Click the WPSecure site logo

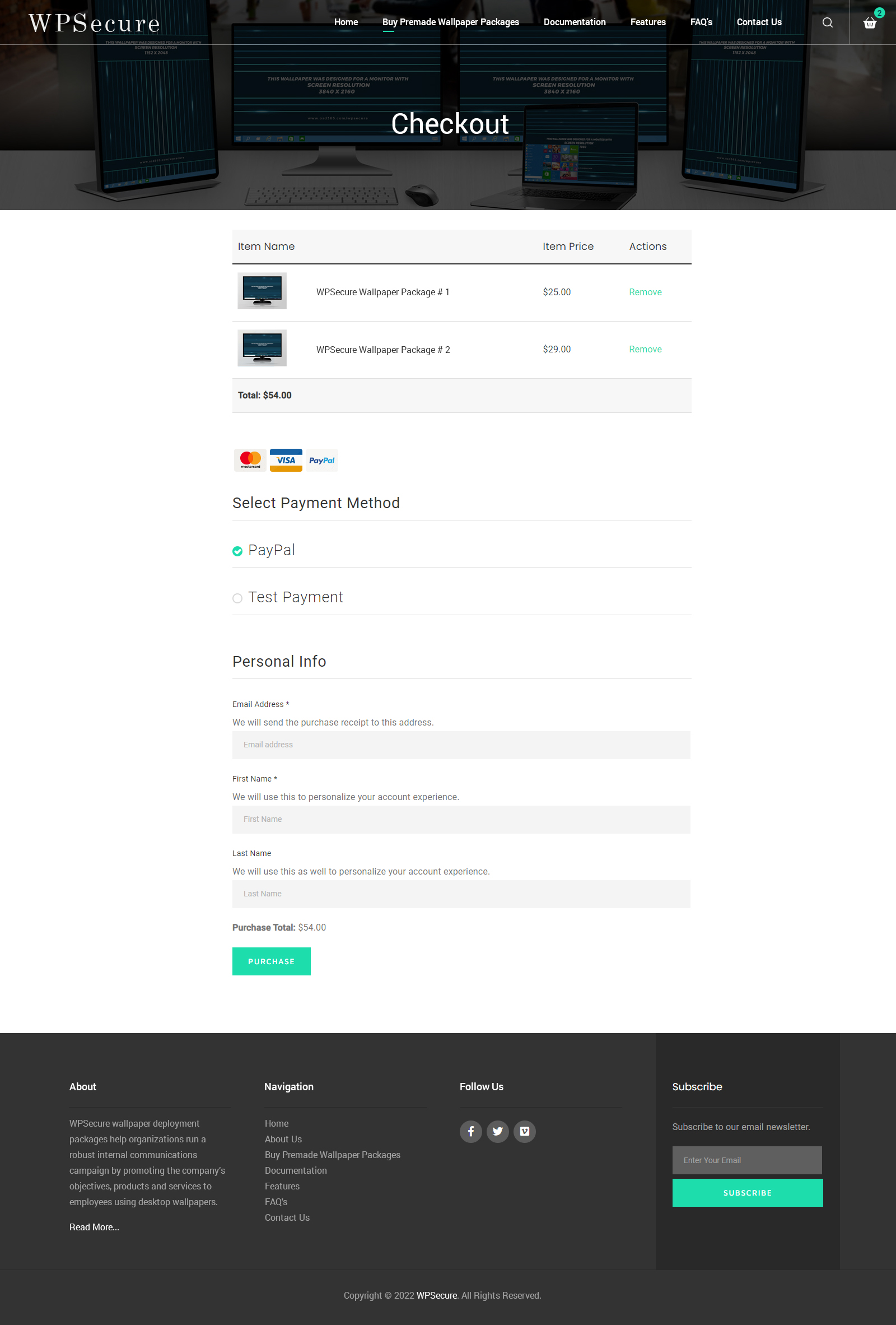coord(94,24)
